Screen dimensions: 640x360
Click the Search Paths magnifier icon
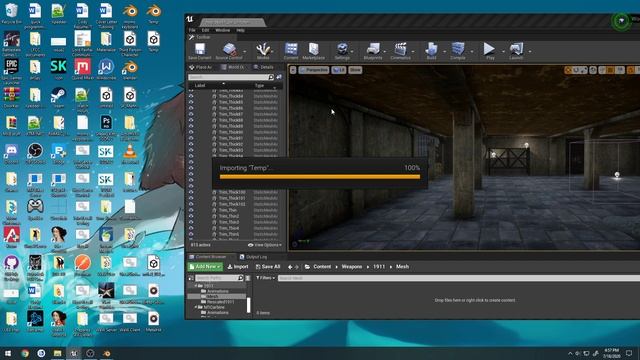click(240, 278)
